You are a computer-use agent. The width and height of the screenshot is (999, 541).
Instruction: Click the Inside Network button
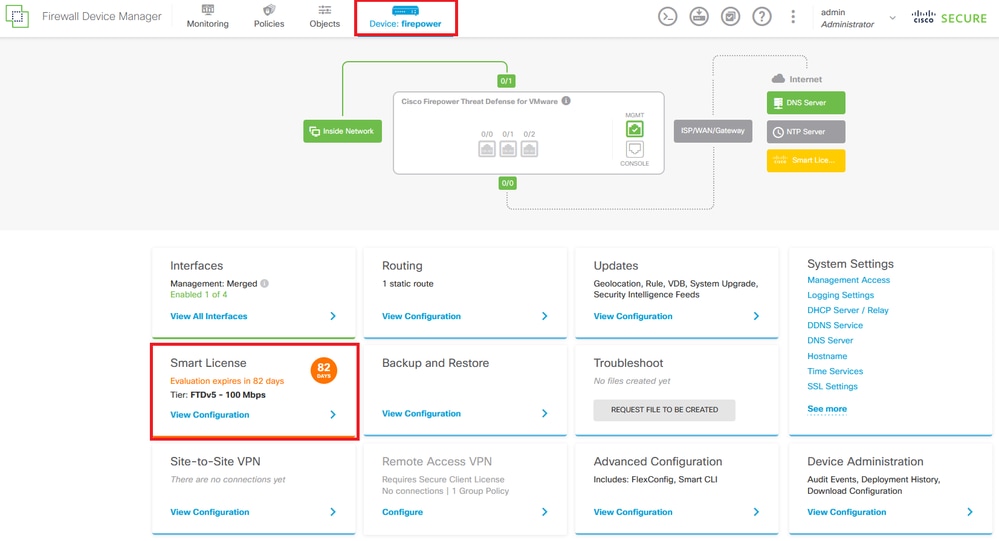[342, 131]
